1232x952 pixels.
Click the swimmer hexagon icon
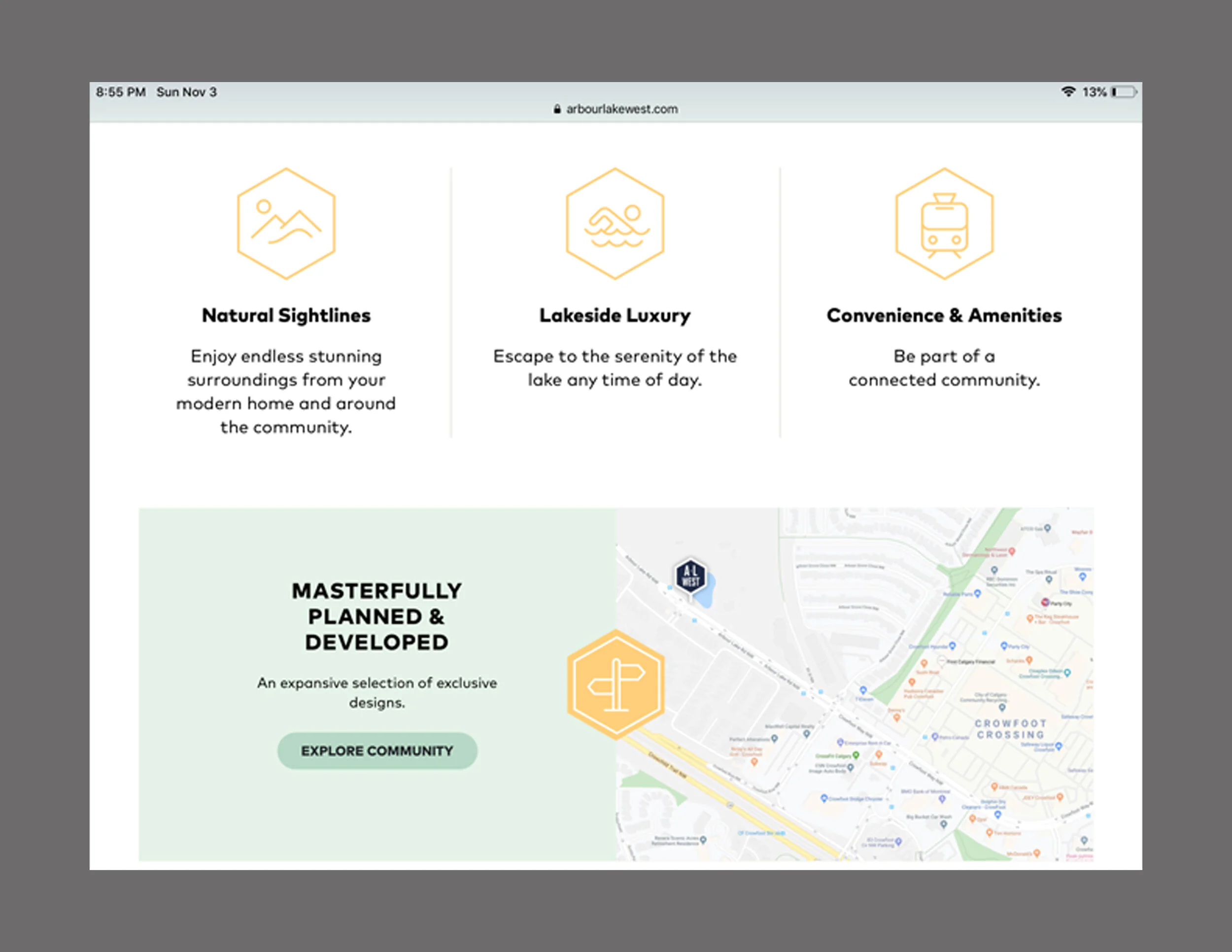(615, 224)
